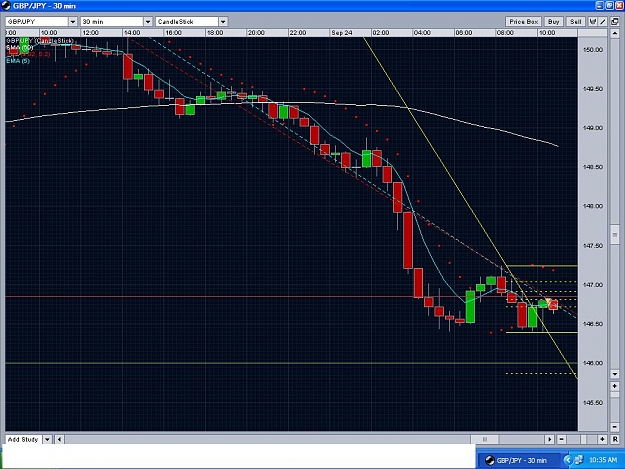Select the chart pattern tool icon
625x469 pixels.
click(593, 22)
